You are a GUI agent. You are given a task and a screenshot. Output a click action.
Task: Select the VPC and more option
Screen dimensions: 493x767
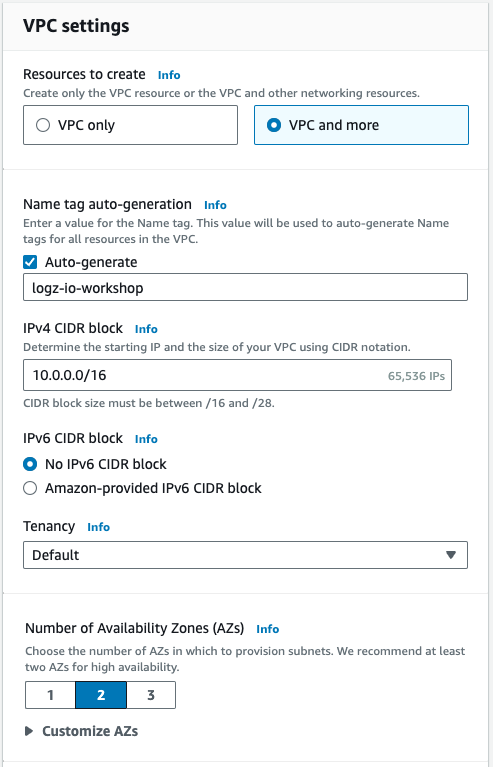click(x=361, y=125)
